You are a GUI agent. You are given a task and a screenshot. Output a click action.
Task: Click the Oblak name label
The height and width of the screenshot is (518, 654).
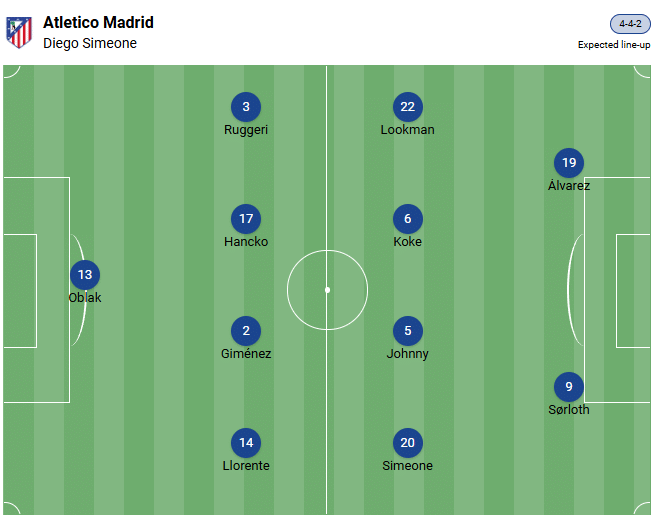coord(85,298)
